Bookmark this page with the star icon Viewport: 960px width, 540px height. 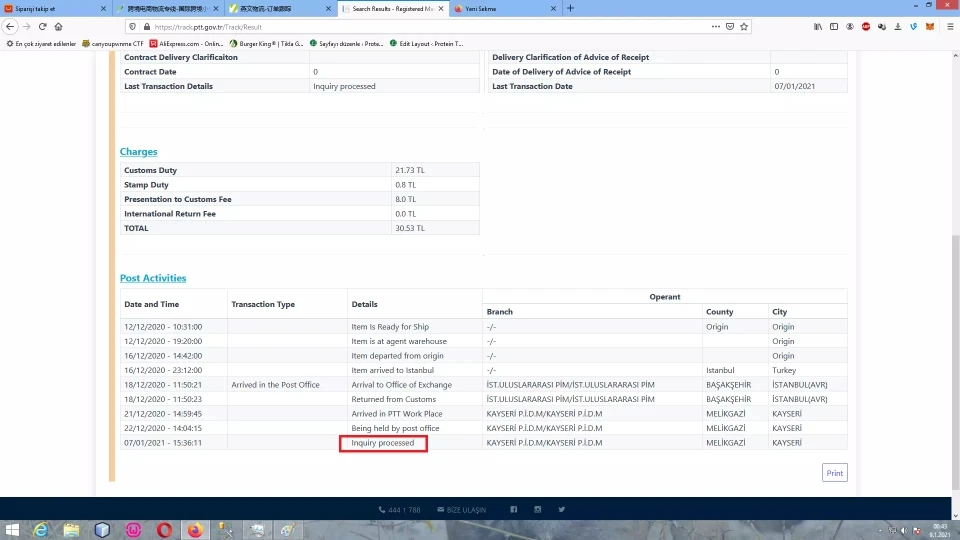[744, 26]
